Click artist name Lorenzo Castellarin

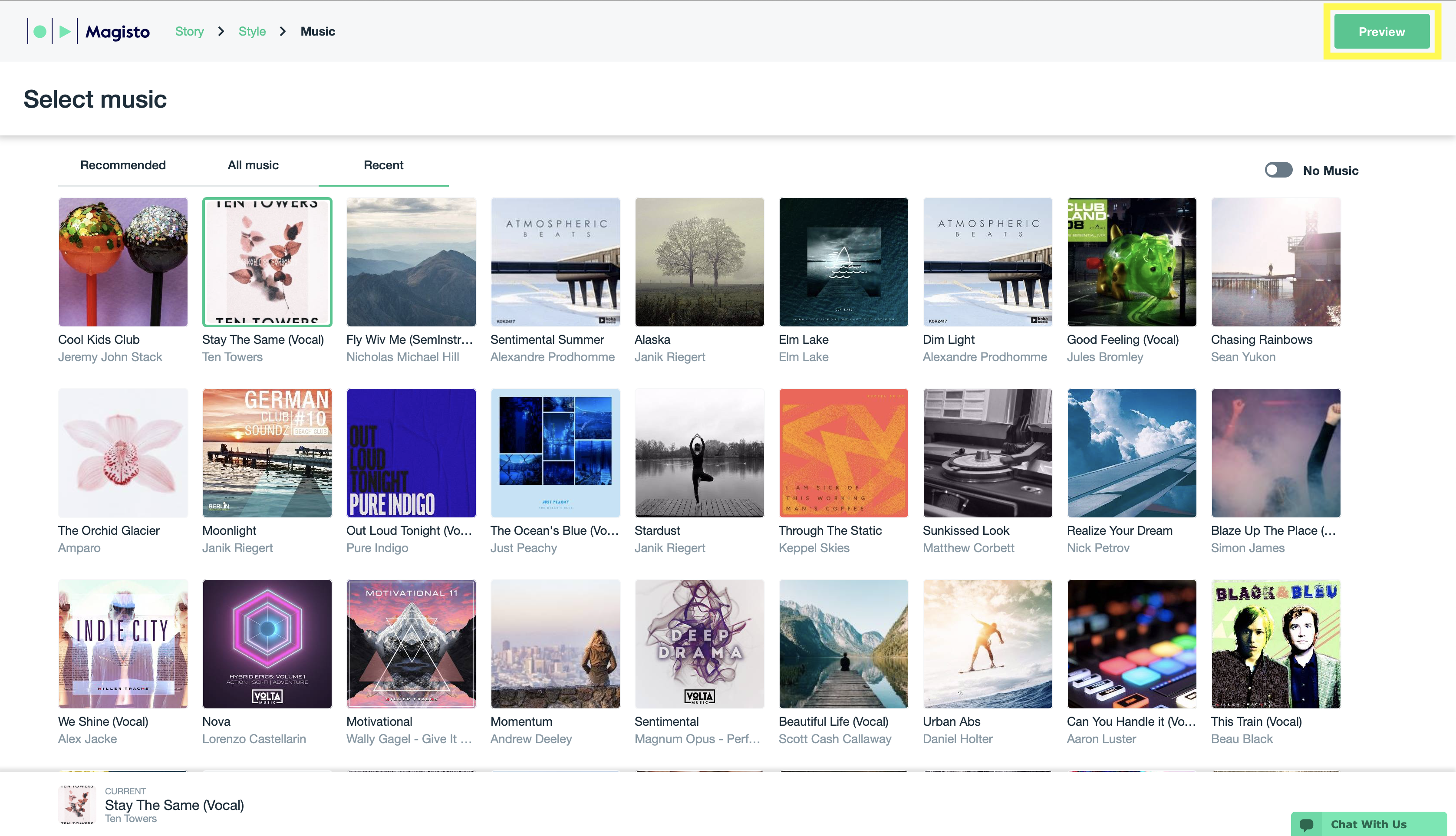click(254, 740)
